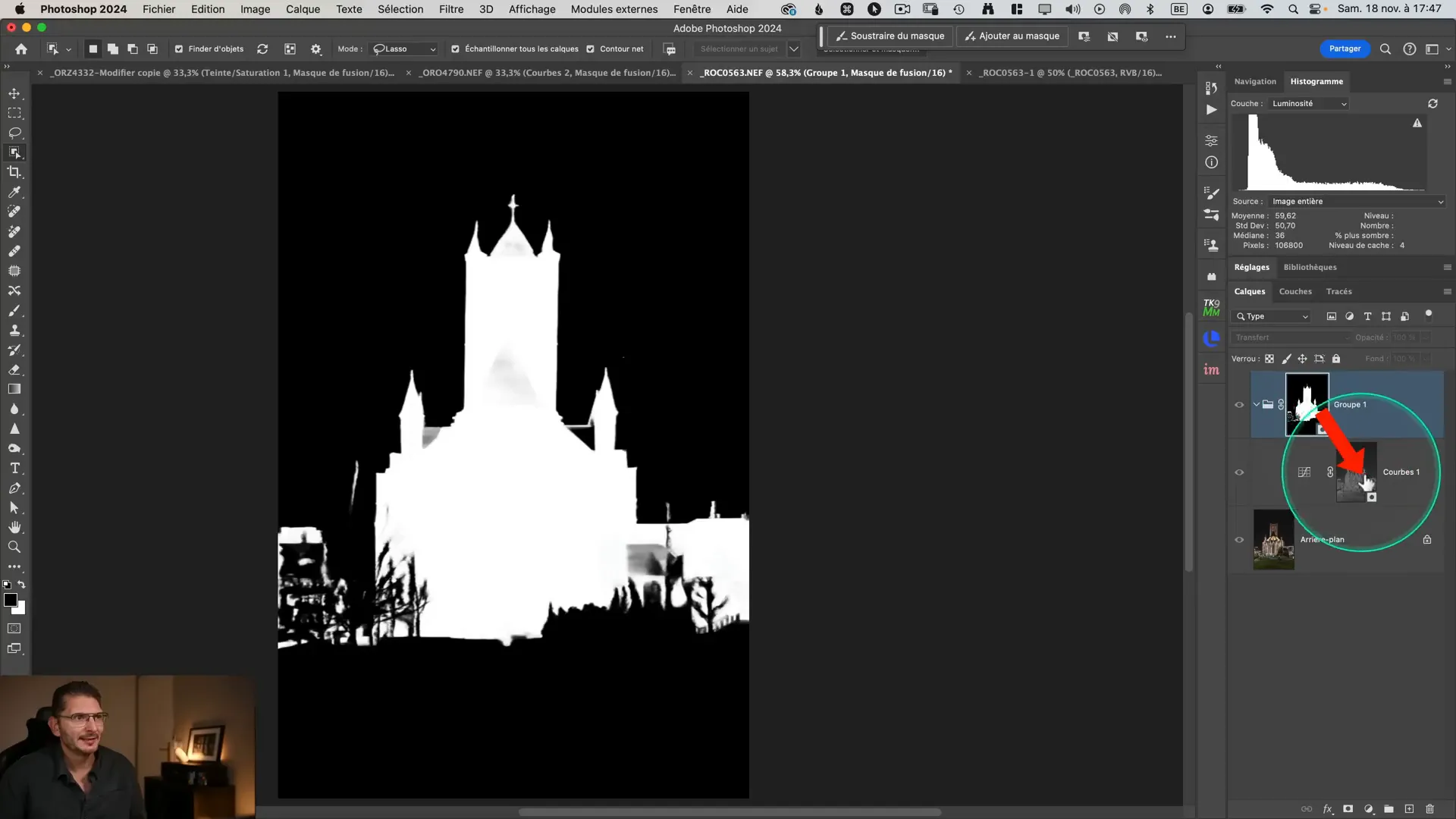Click the background color swatch
The height and width of the screenshot is (819, 1456).
pos(20,609)
